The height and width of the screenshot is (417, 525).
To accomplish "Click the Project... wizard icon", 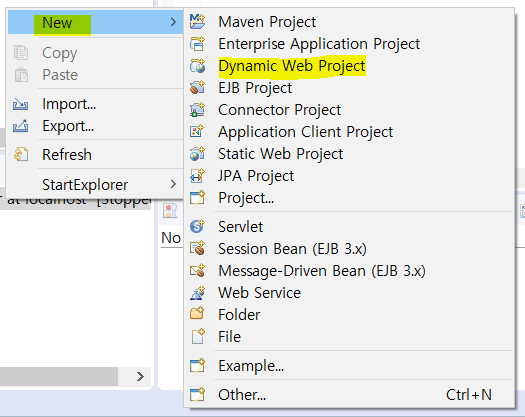I will [197, 198].
